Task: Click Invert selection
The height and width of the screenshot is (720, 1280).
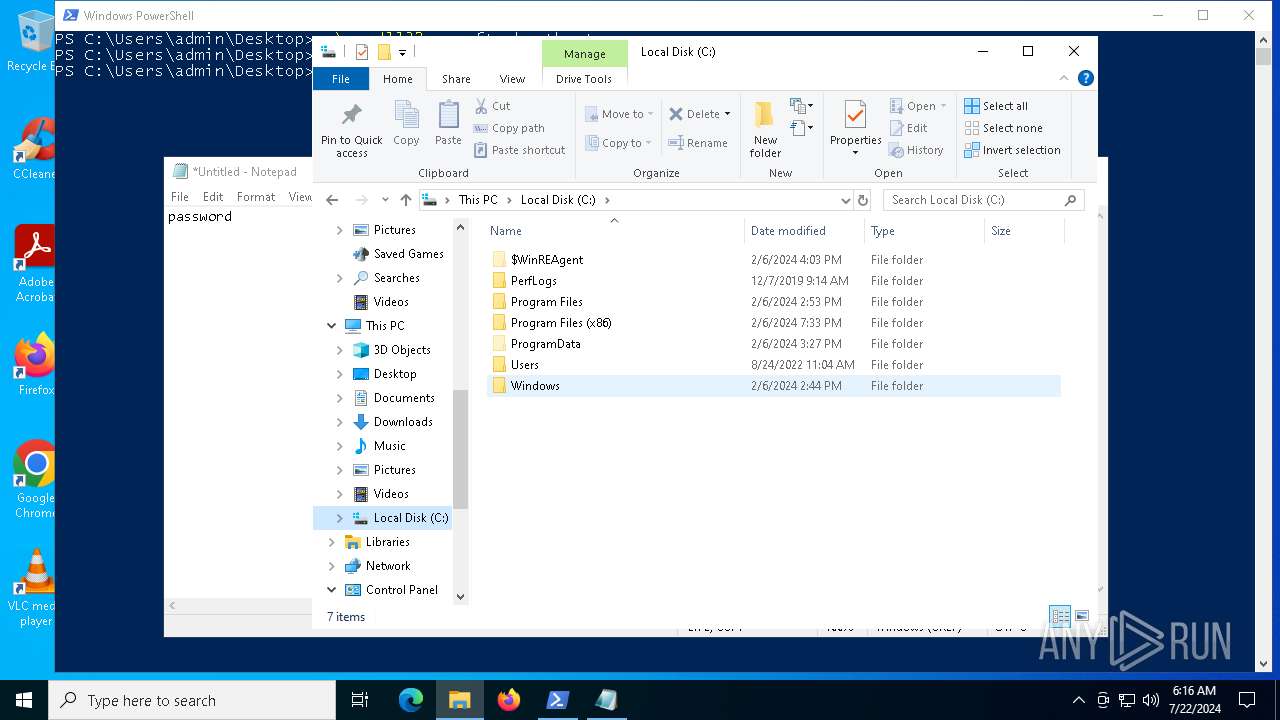Action: pos(1012,150)
